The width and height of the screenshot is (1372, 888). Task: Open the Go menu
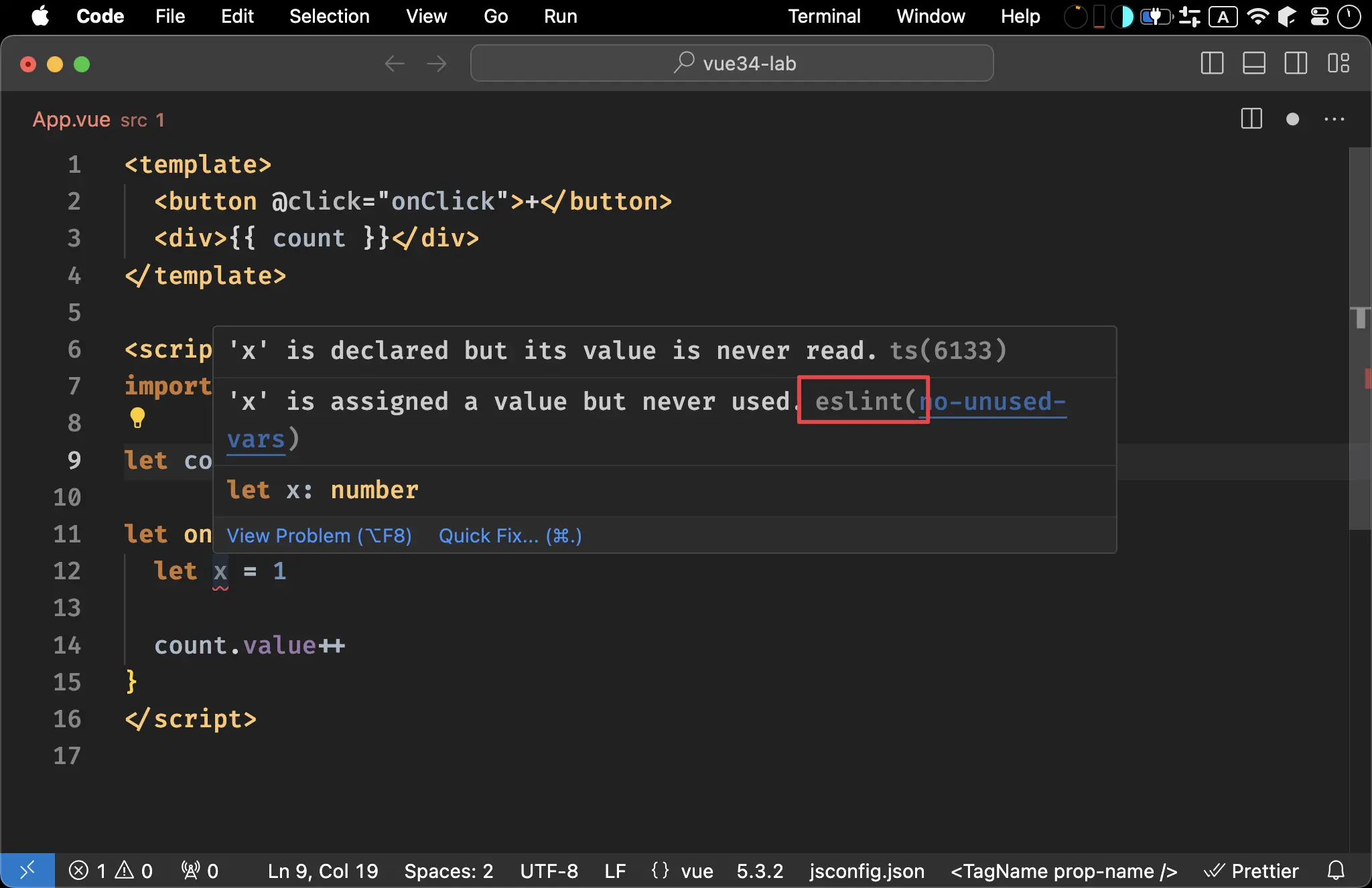tap(496, 16)
